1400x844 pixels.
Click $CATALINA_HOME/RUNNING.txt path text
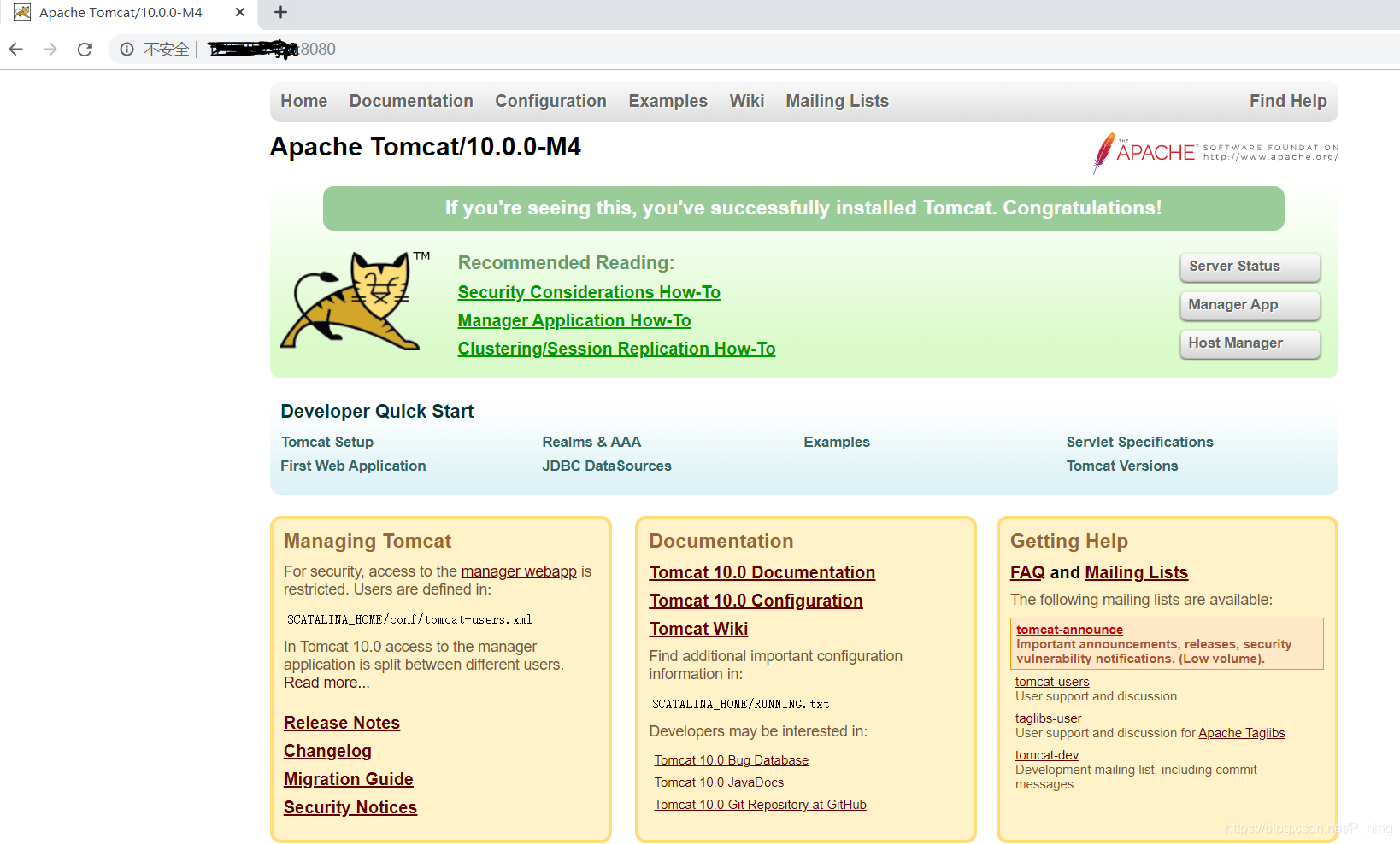click(740, 704)
